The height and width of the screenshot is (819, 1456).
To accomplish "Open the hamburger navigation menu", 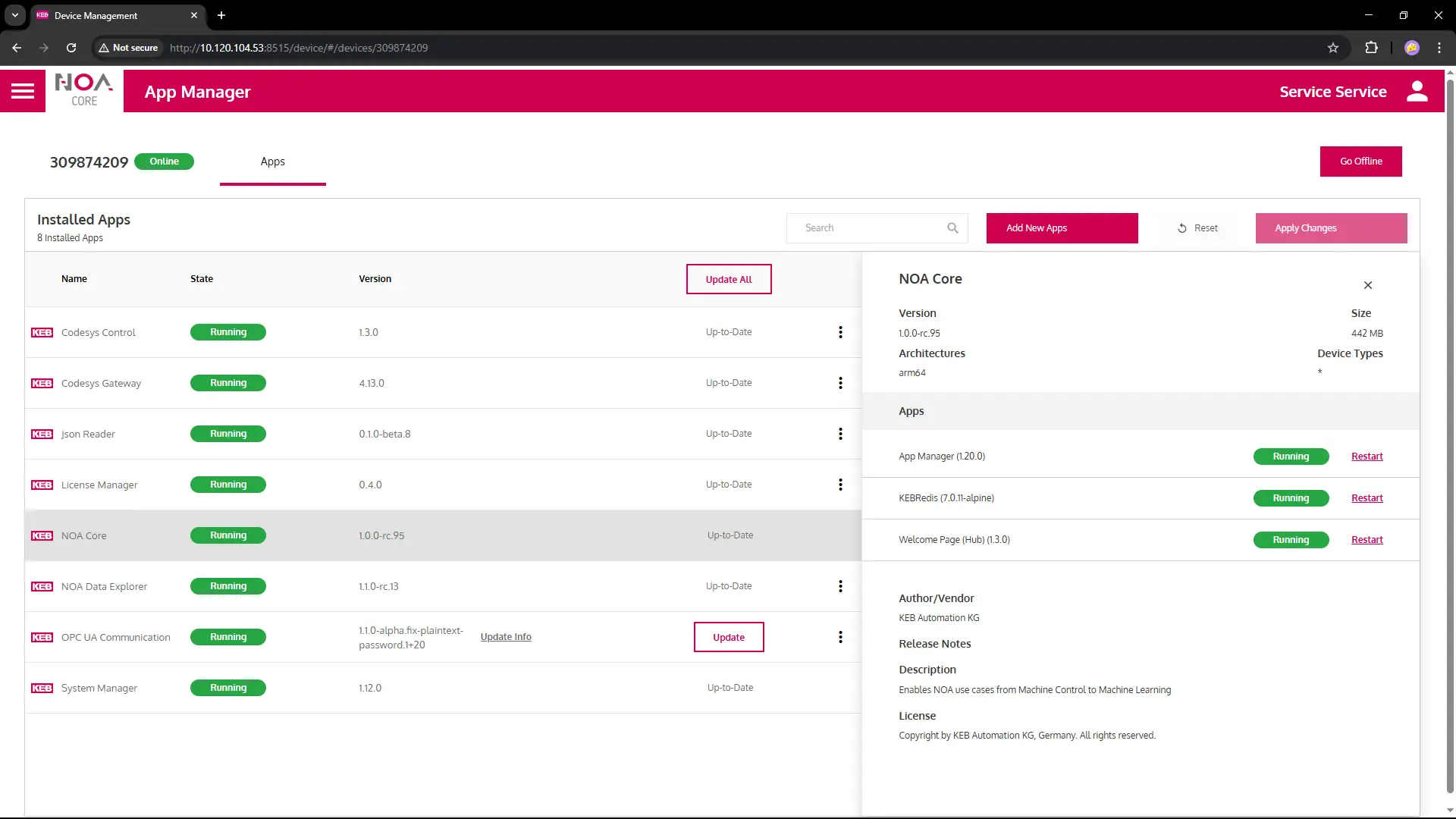I will (23, 91).
